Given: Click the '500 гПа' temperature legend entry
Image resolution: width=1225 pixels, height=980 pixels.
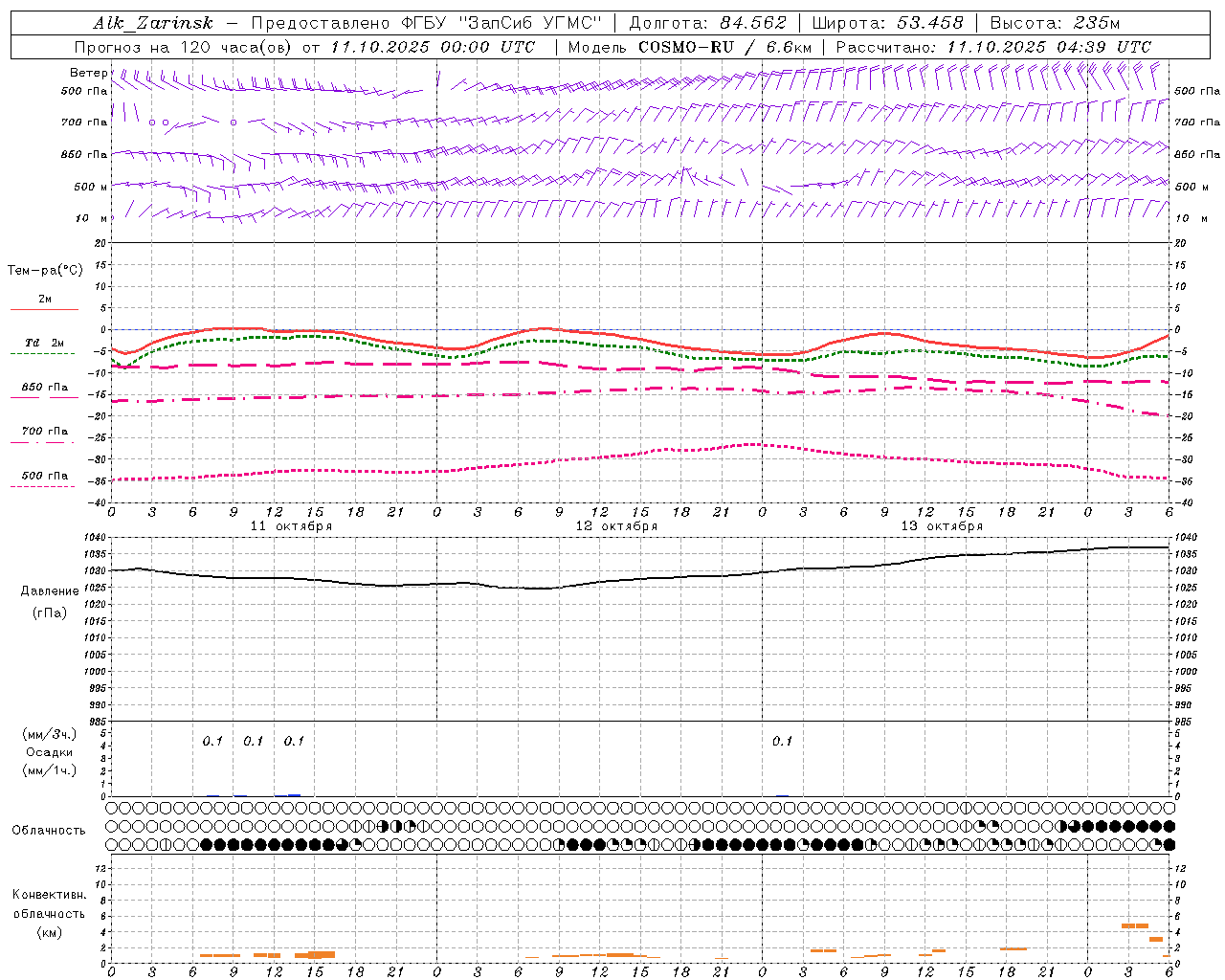Looking at the screenshot, I should click(44, 476).
